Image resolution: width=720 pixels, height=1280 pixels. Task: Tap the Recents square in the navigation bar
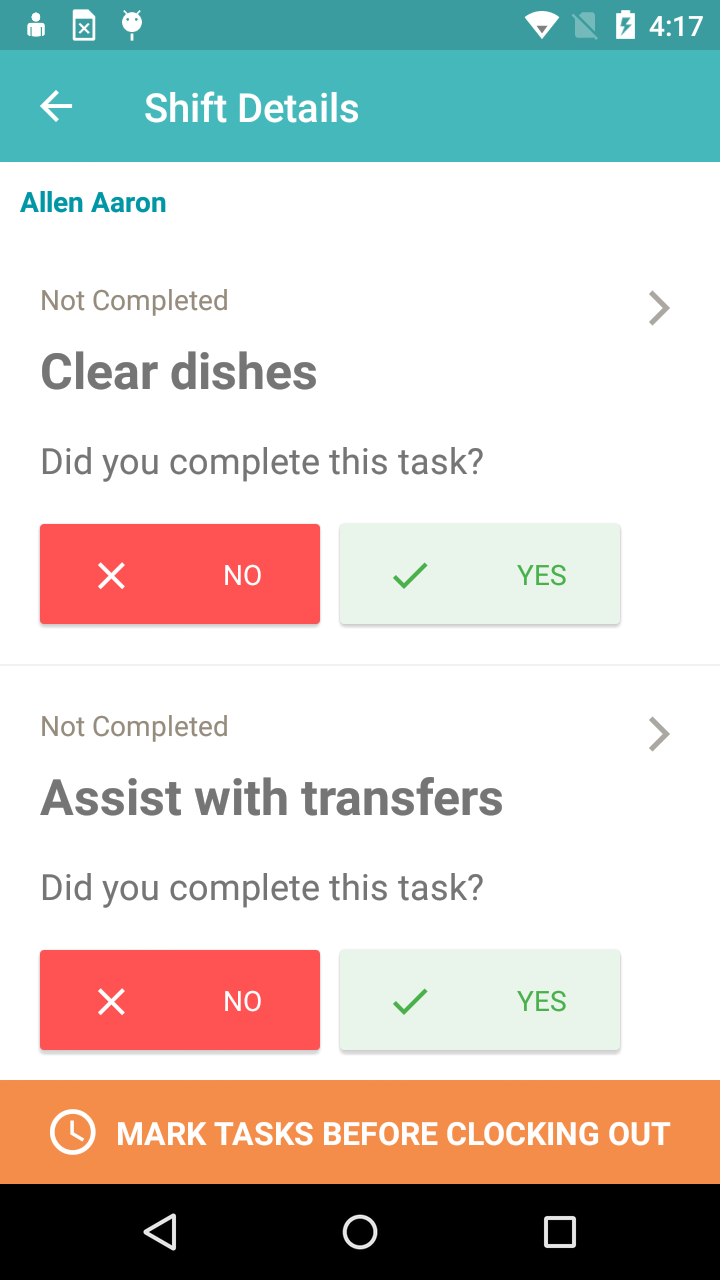(x=559, y=1231)
